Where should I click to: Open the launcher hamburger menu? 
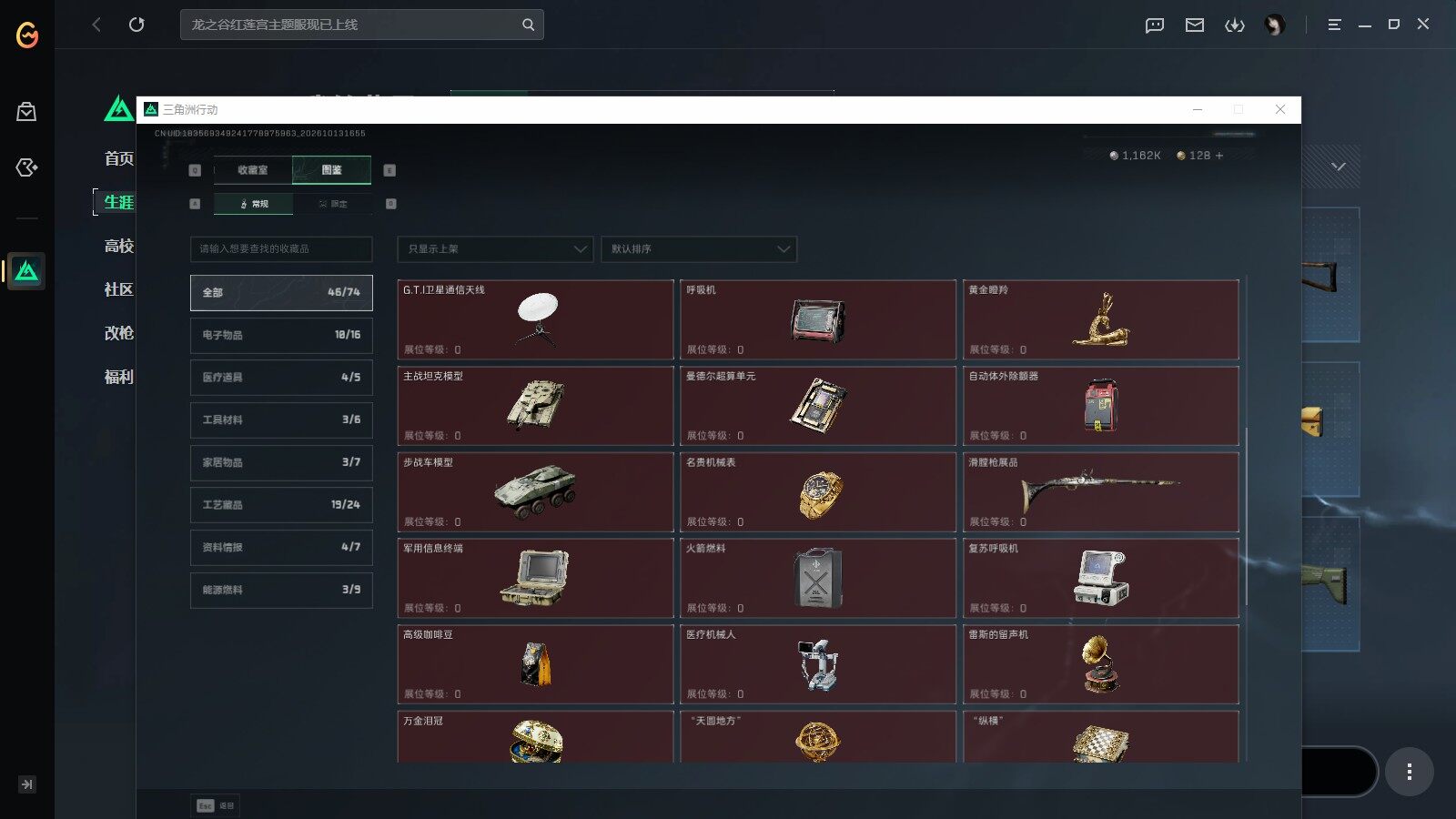pyautogui.click(x=1334, y=25)
